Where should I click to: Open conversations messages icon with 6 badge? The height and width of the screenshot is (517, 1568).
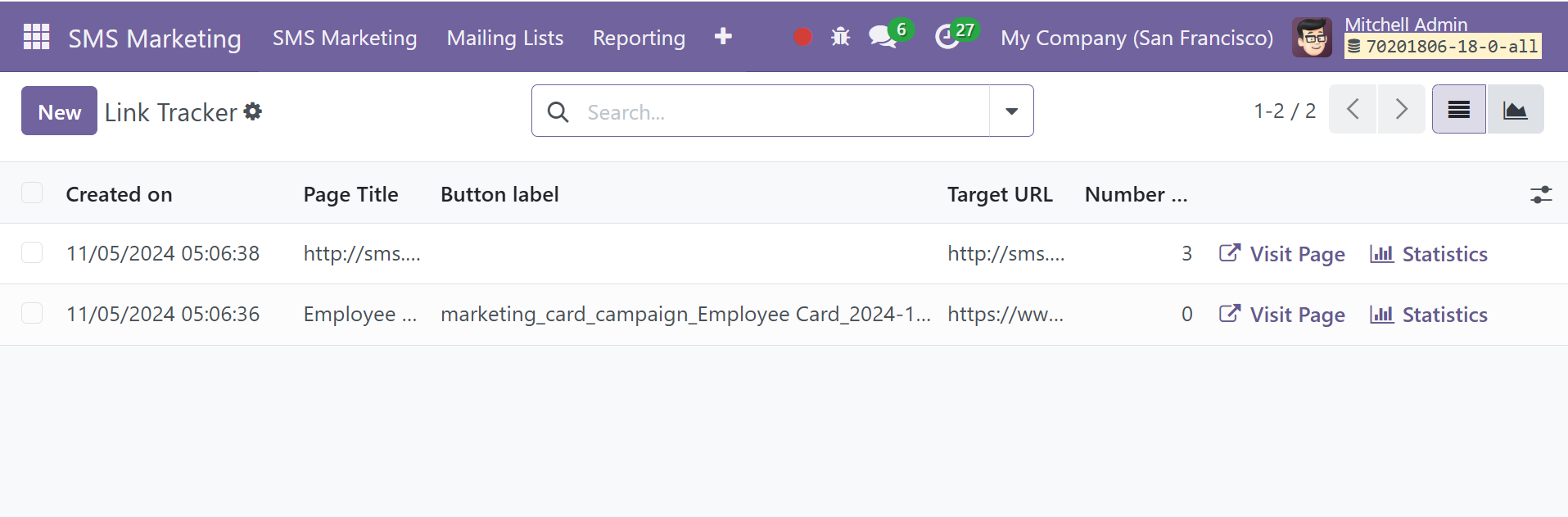pyautogui.click(x=889, y=35)
